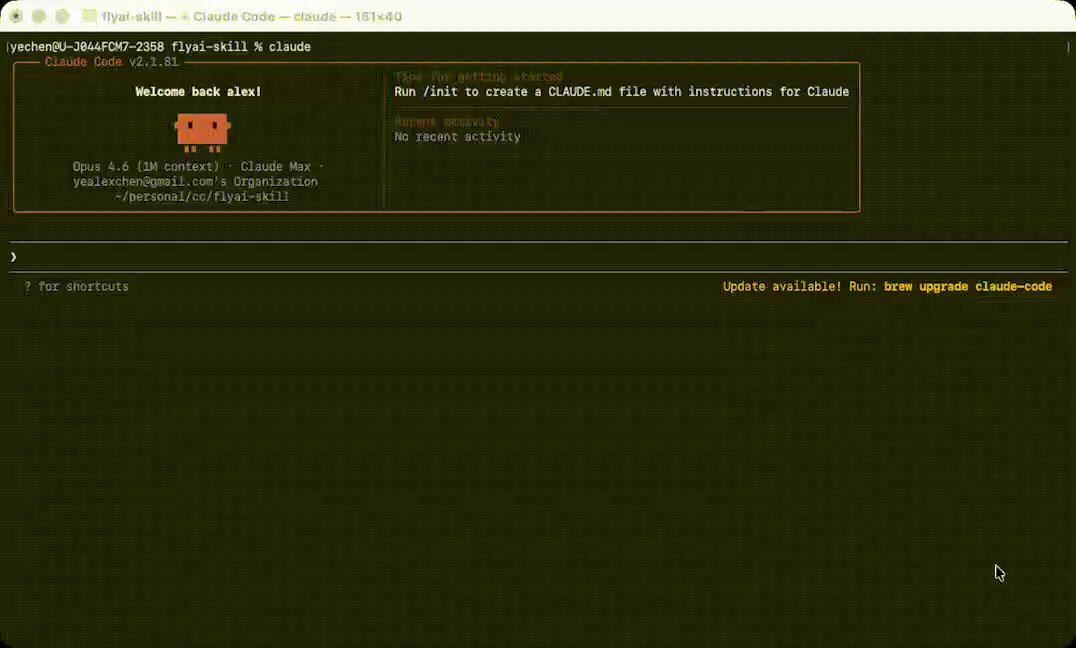Click the yealexchen@gmail.com organization text

pos(195,182)
